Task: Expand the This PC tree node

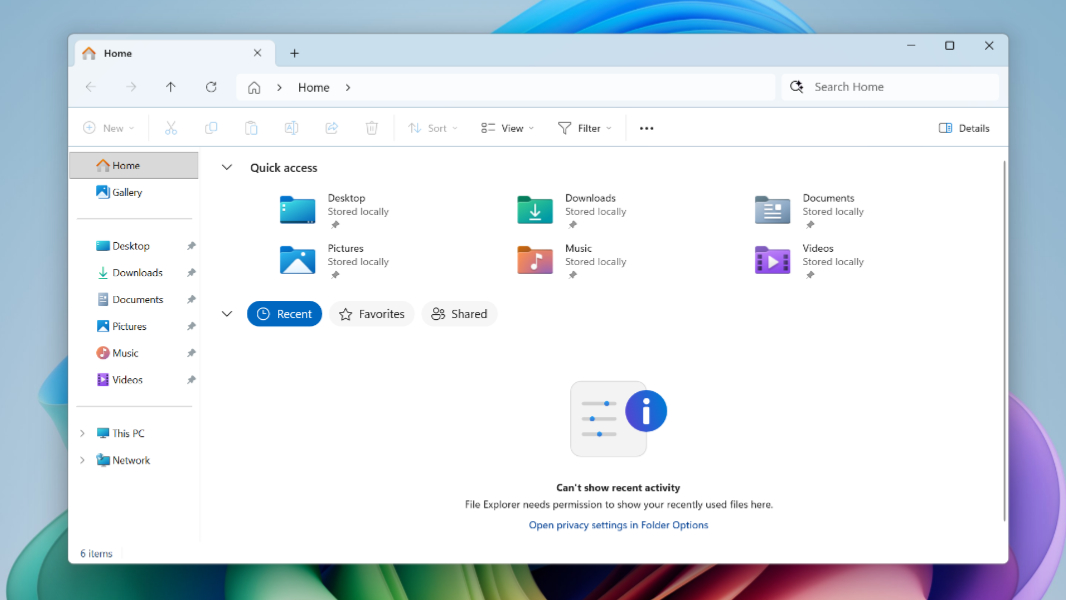Action: pyautogui.click(x=82, y=434)
